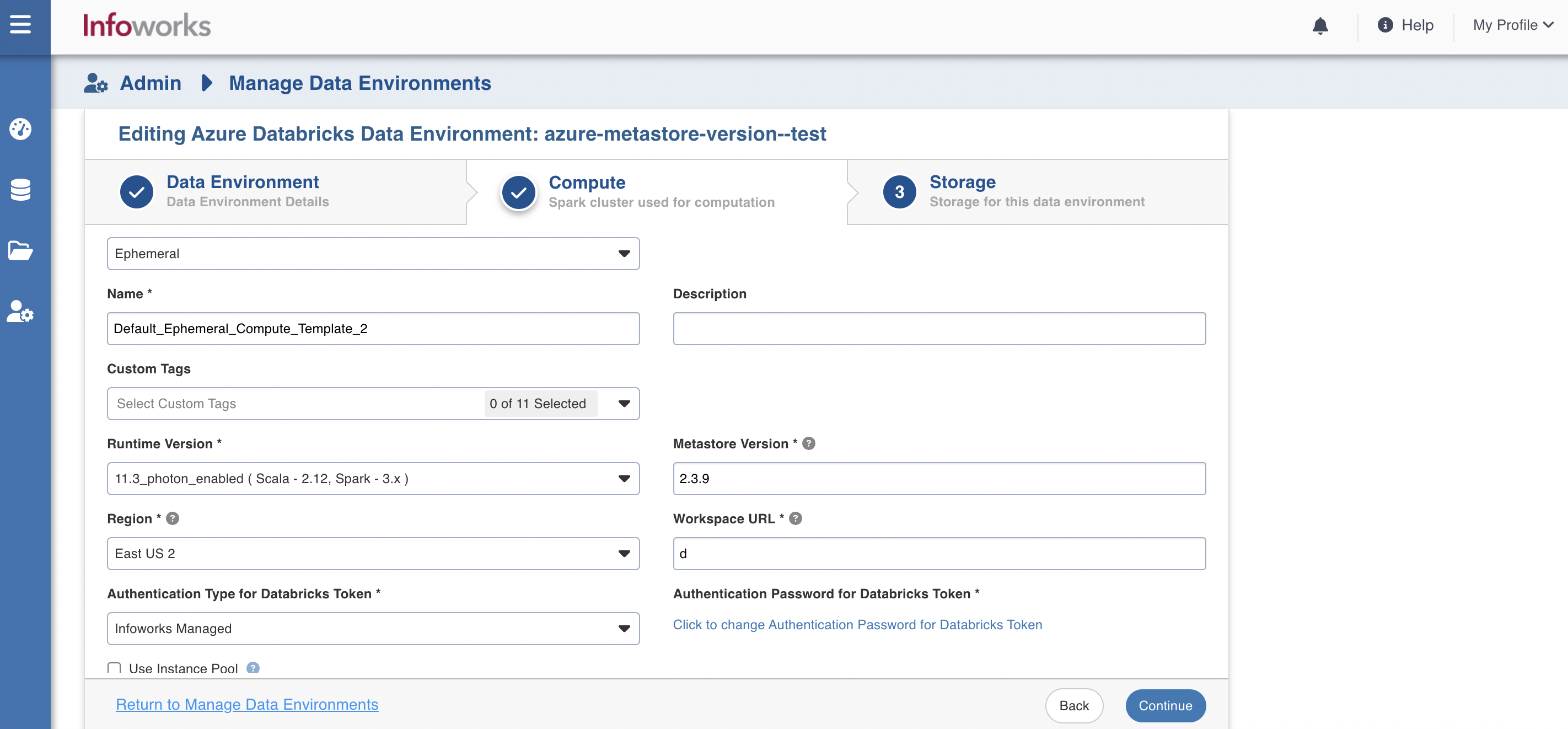This screenshot has width=1568, height=729.
Task: Open the Runtime Version dropdown
Action: 373,479
